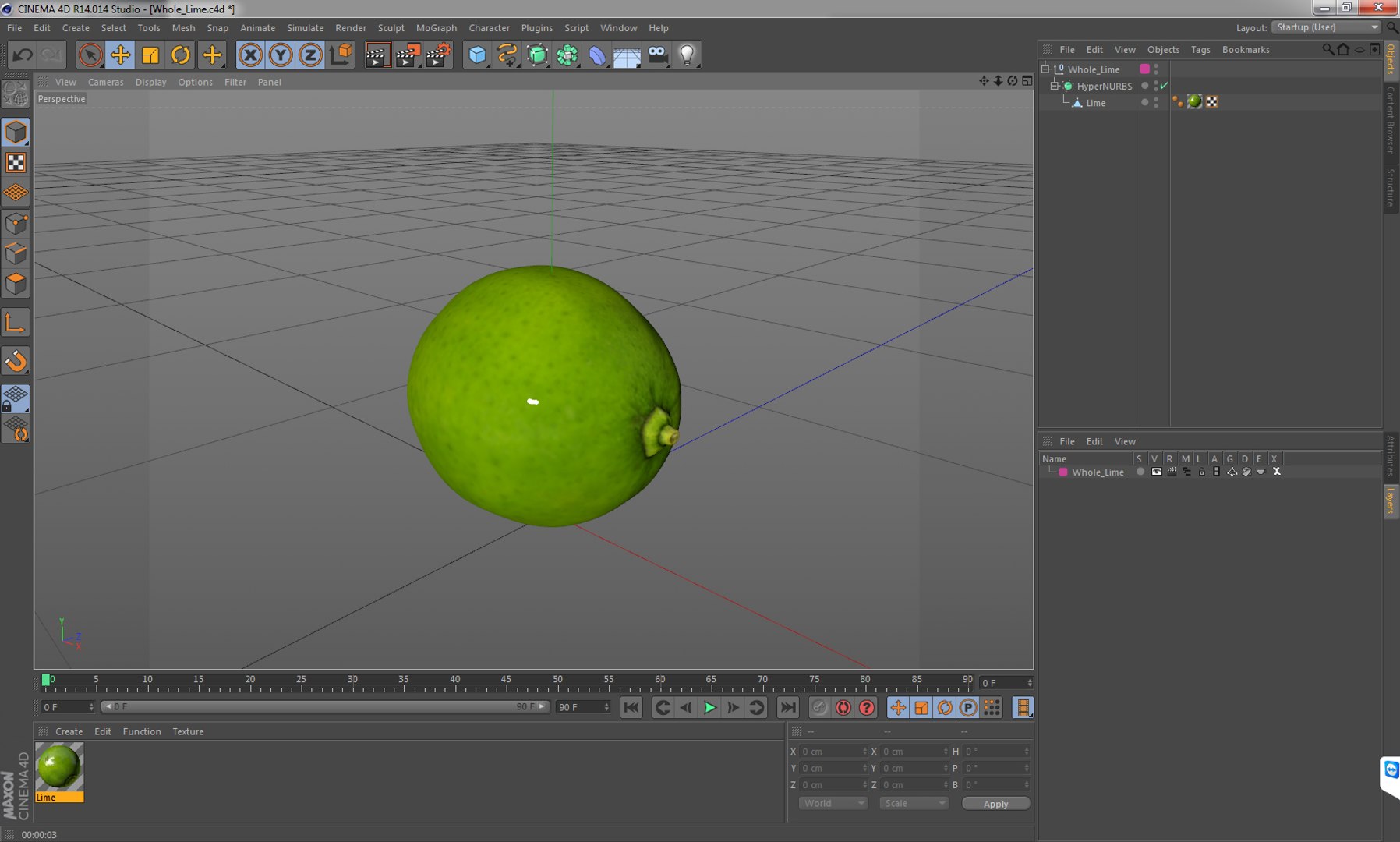
Task: Add a floor/scene object
Action: coord(627,55)
